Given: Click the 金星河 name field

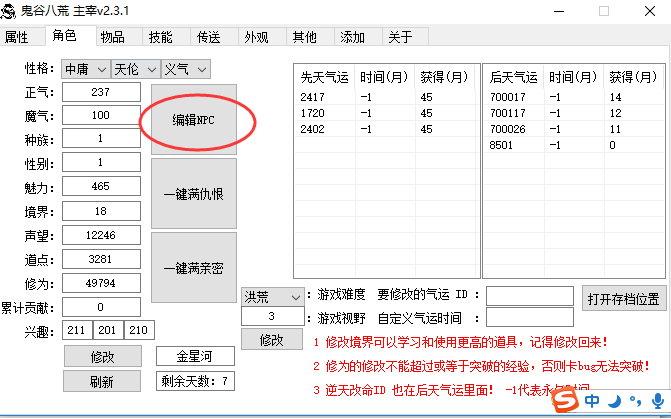Looking at the screenshot, I should click(195, 356).
